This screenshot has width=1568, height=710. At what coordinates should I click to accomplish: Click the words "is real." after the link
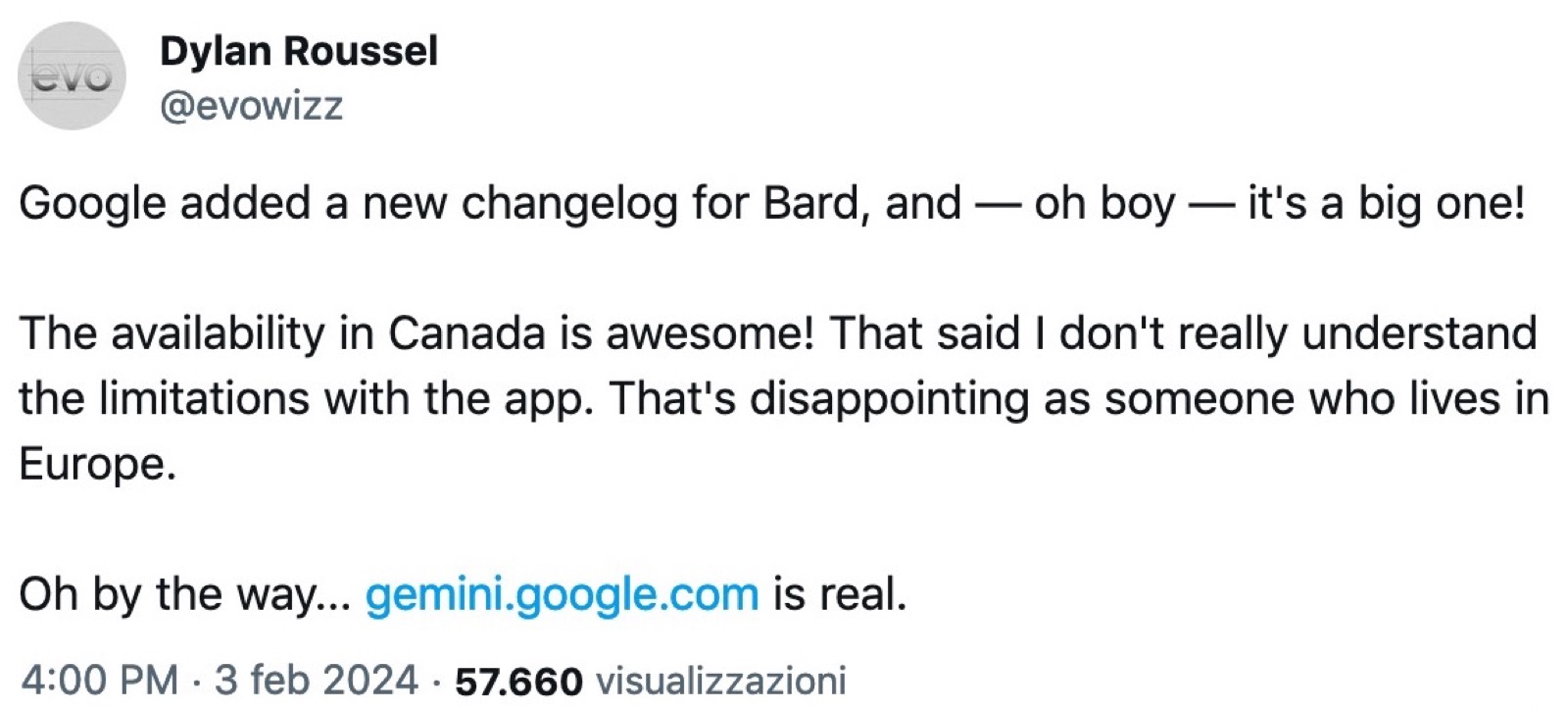click(x=840, y=594)
